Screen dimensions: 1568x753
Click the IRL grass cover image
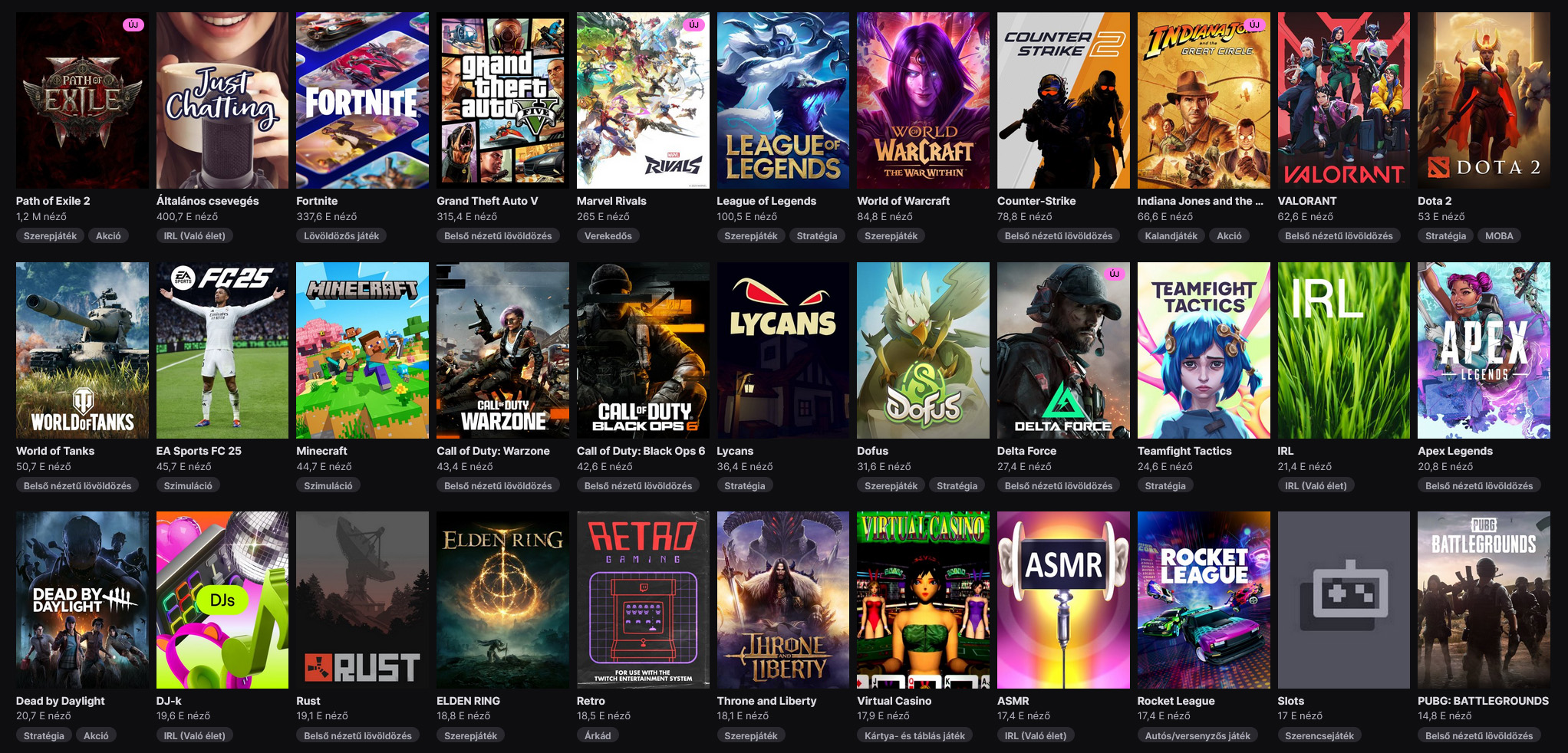[1344, 350]
